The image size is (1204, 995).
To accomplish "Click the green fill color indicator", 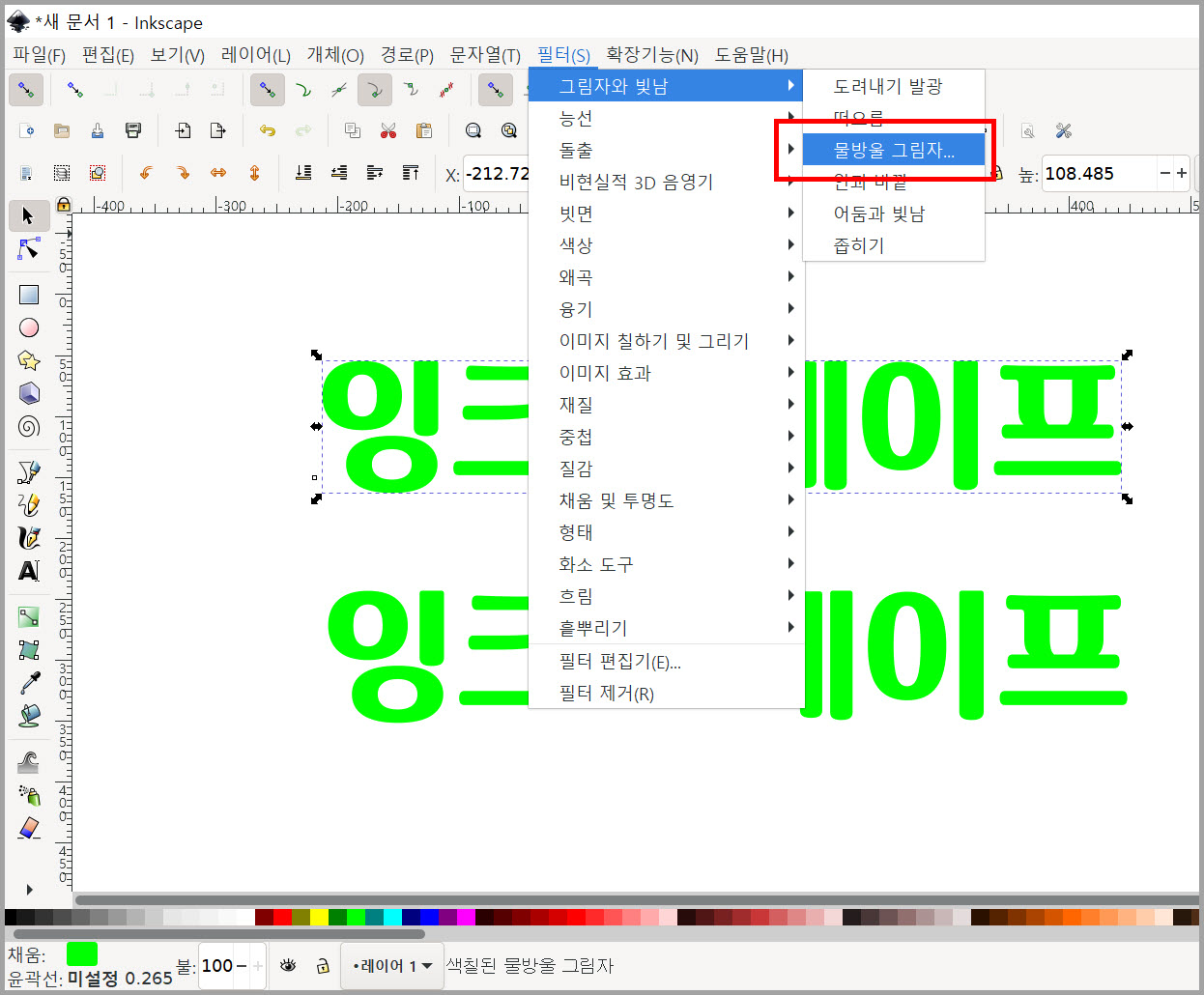I will click(x=82, y=954).
